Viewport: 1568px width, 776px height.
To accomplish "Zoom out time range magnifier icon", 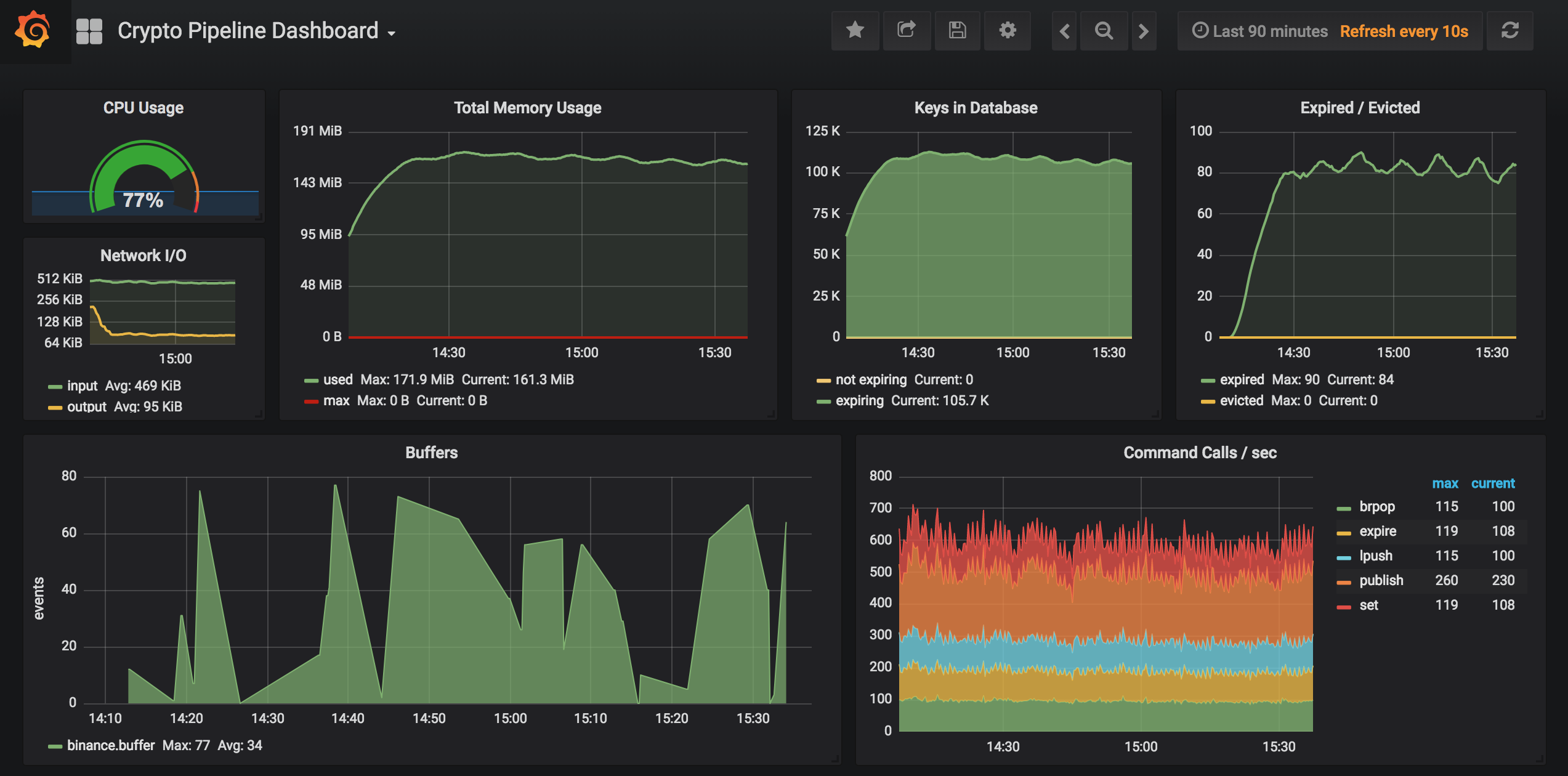I will click(1104, 31).
